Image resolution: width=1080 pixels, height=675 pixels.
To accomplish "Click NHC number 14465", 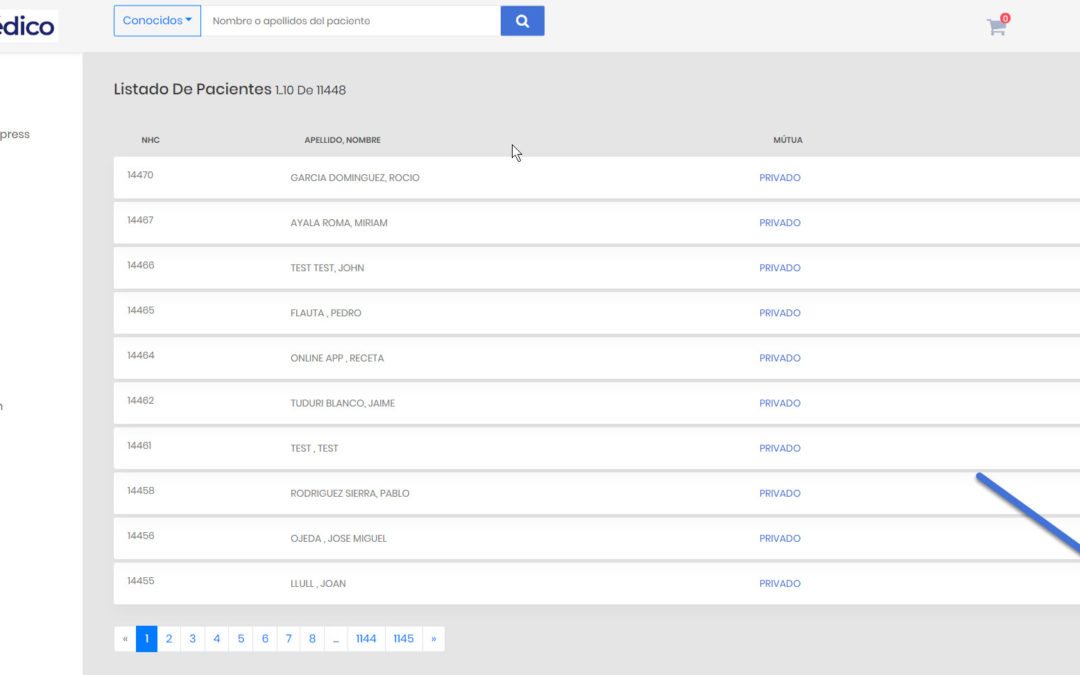I will [141, 310].
